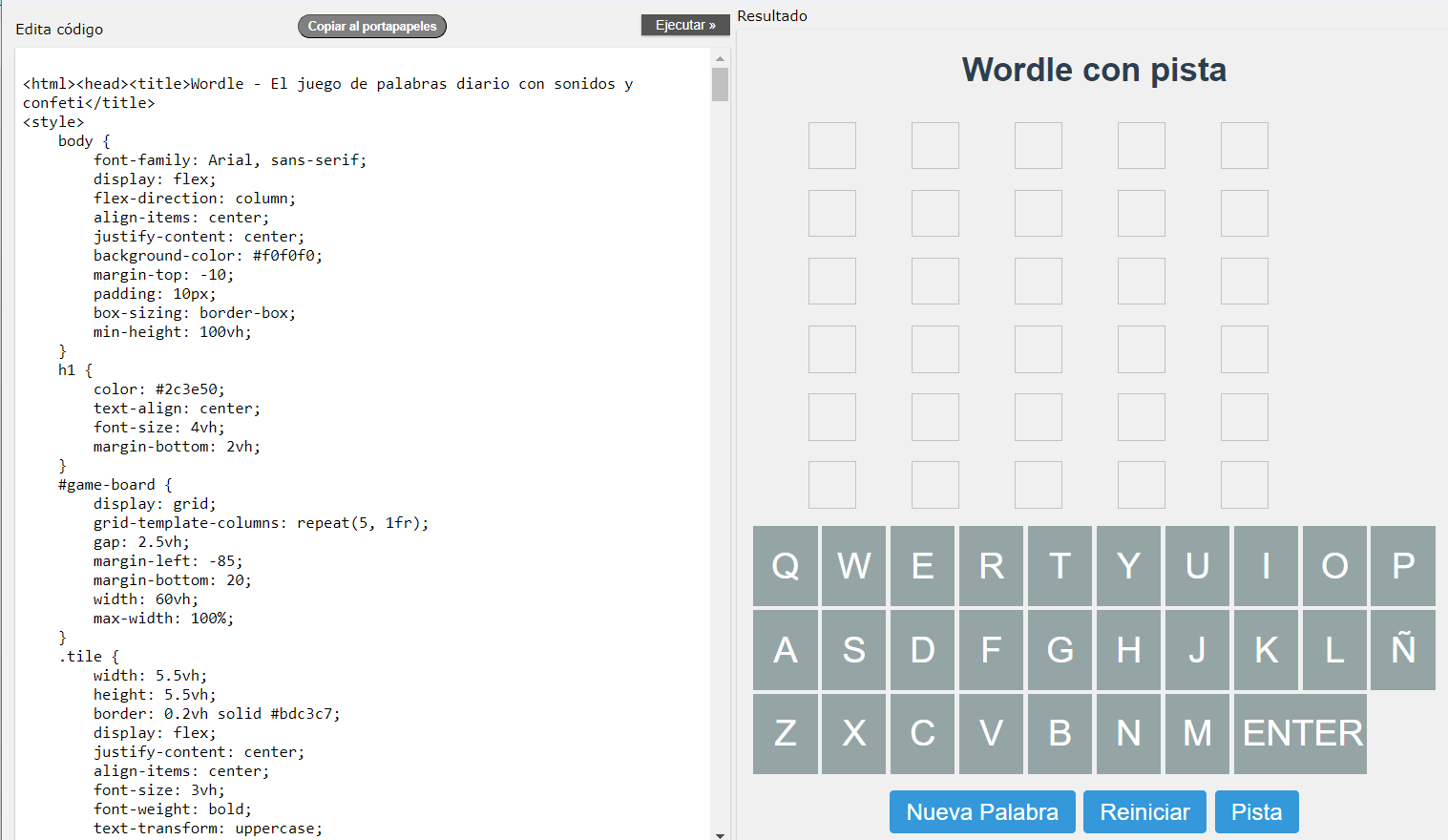The image size is (1448, 840).
Task: Tap the K key on the keyboard
Action: click(x=1267, y=650)
